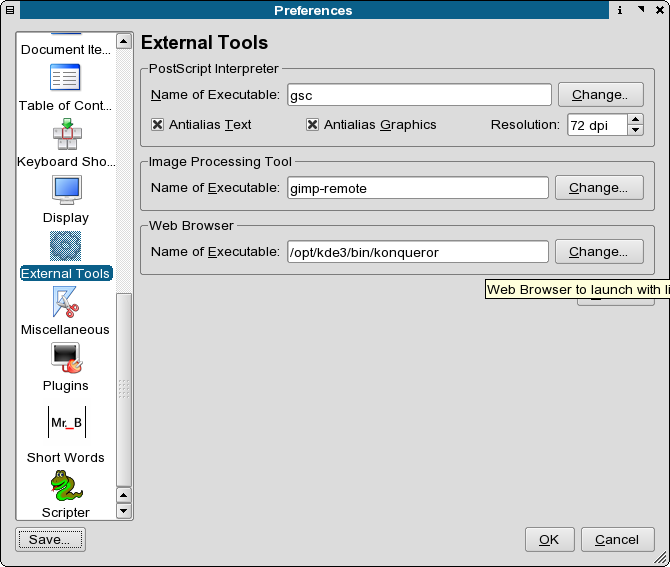Toggle the Antialias Graphics checkbox
Viewport: 670px width, 567px height.
312,125
